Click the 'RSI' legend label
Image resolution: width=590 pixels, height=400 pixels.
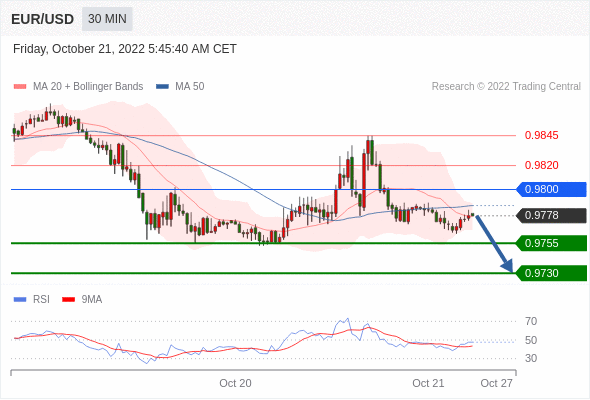pos(41,300)
